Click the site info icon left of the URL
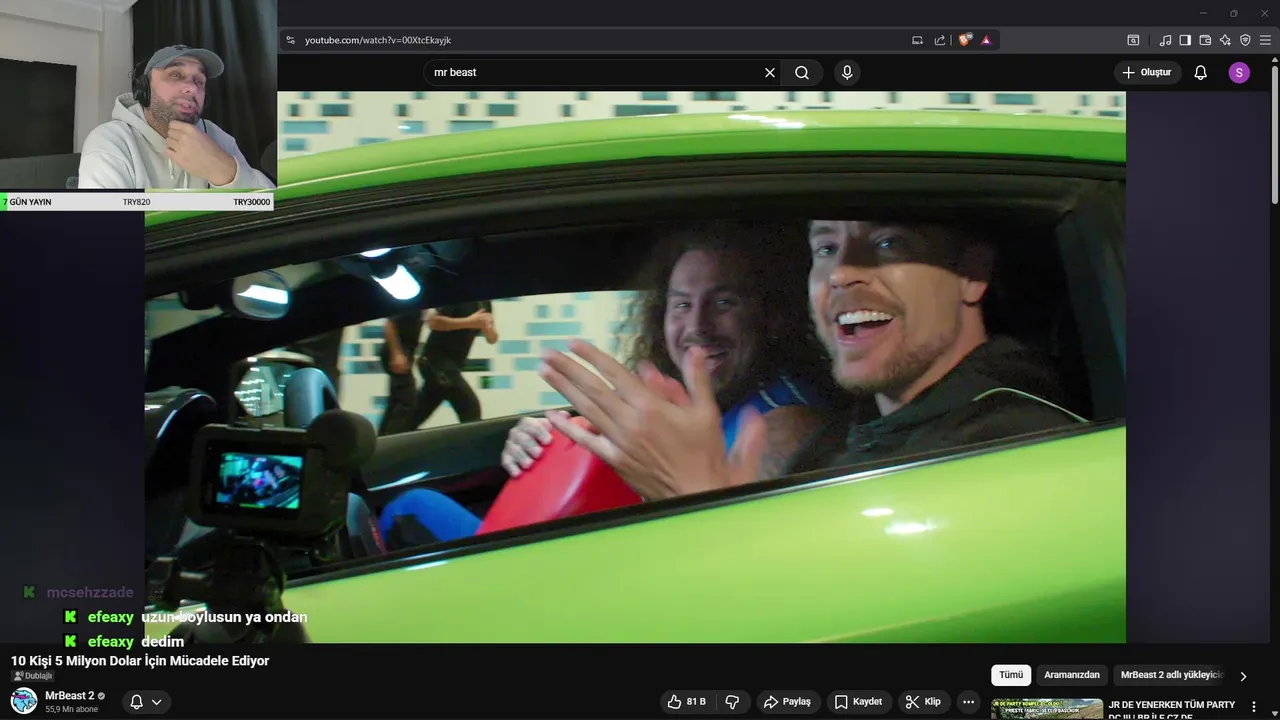Screen dimensions: 1280x720 (x=290, y=40)
